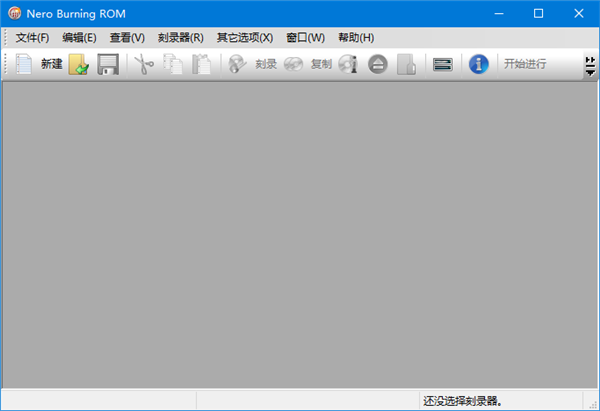Click the save floppy disk icon

click(108, 64)
